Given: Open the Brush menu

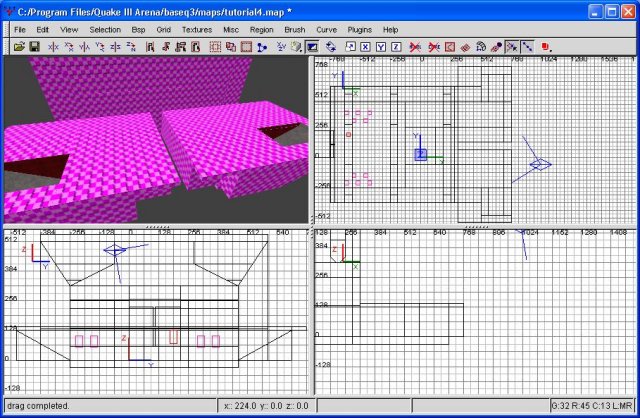Looking at the screenshot, I should (295, 30).
